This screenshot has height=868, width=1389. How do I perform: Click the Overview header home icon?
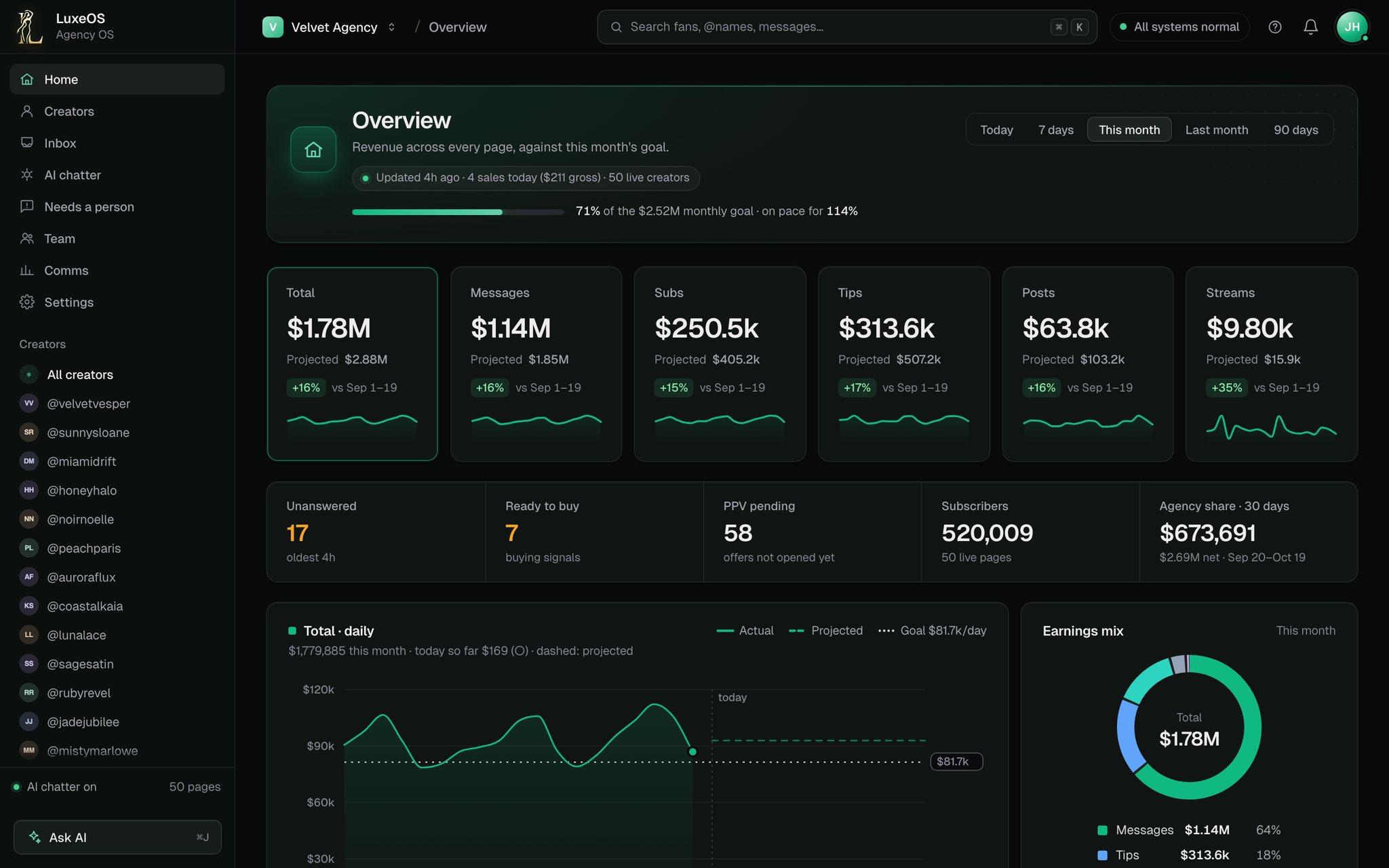313,149
